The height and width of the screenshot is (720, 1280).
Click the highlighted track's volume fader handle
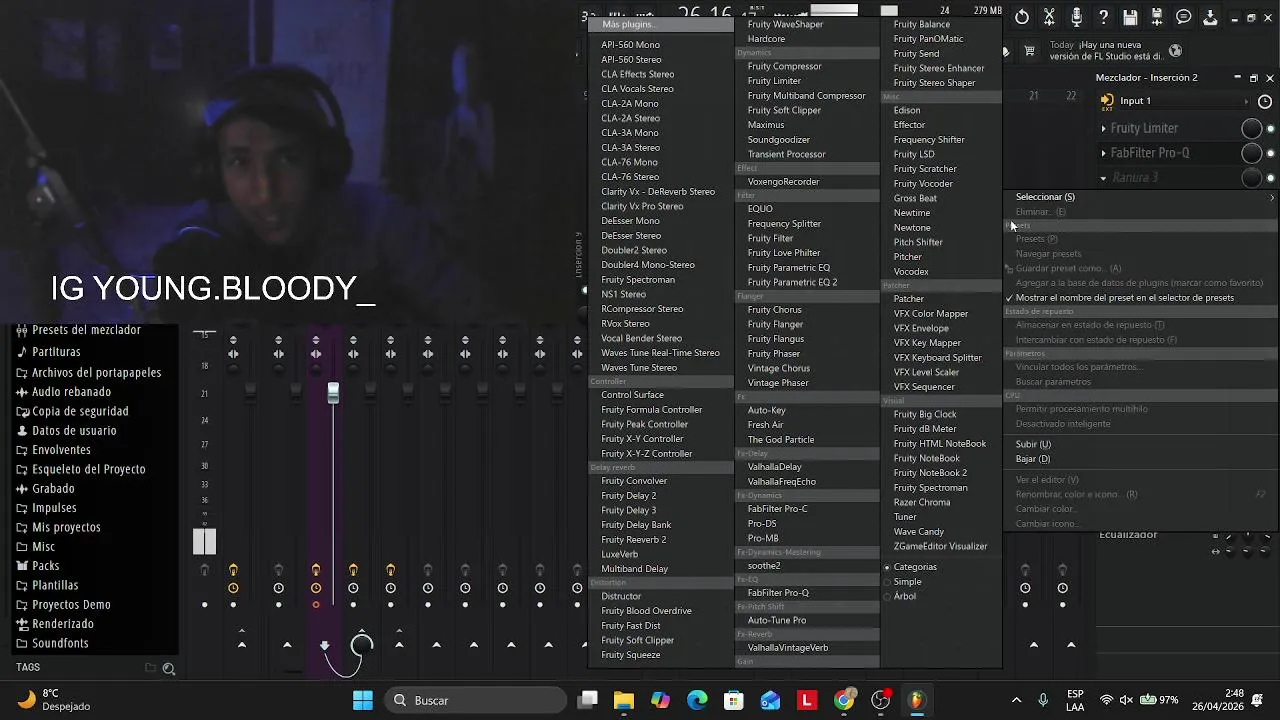[333, 394]
